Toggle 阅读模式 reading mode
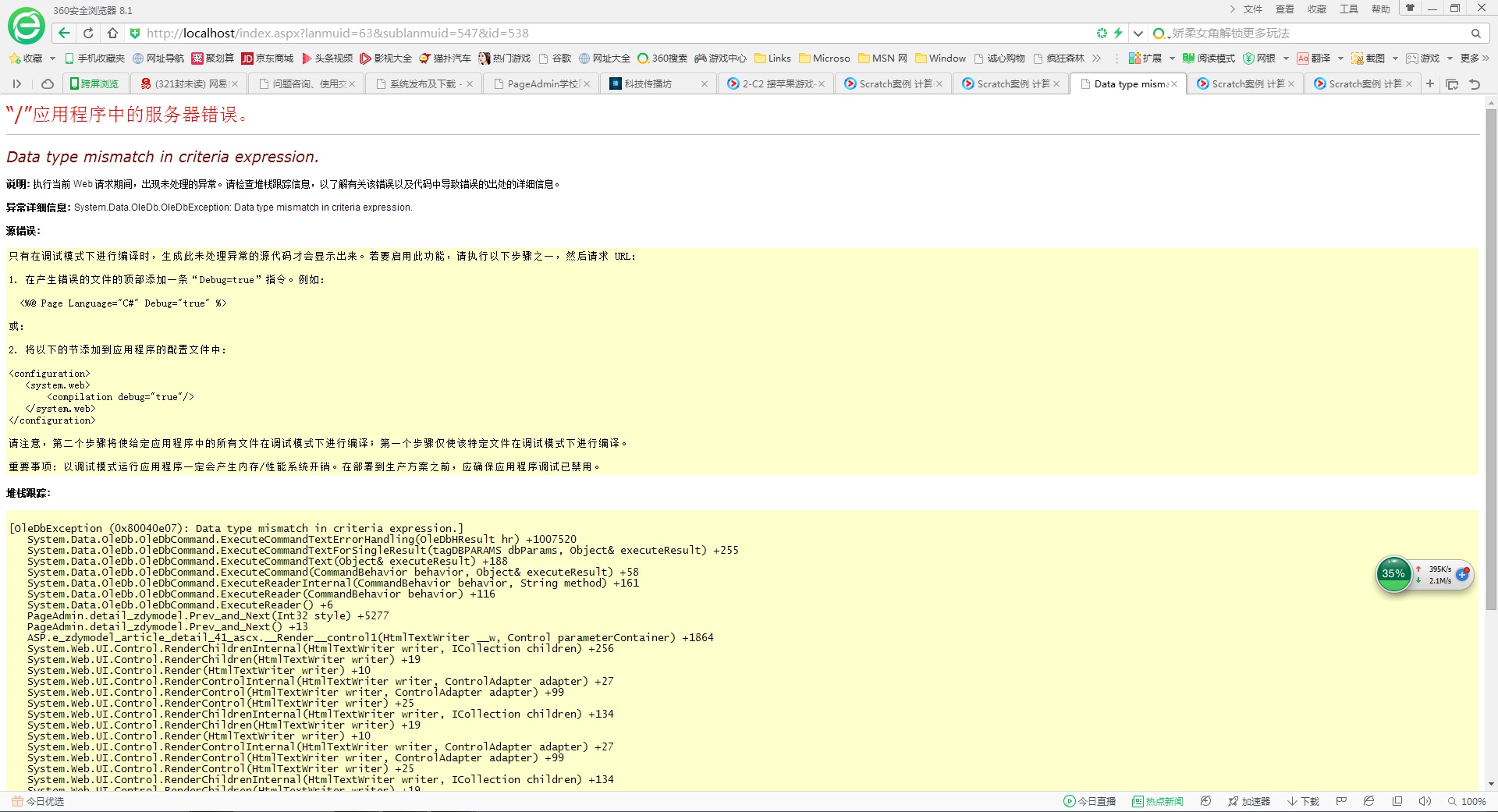Screen dimensions: 1498x812 coord(1209,59)
